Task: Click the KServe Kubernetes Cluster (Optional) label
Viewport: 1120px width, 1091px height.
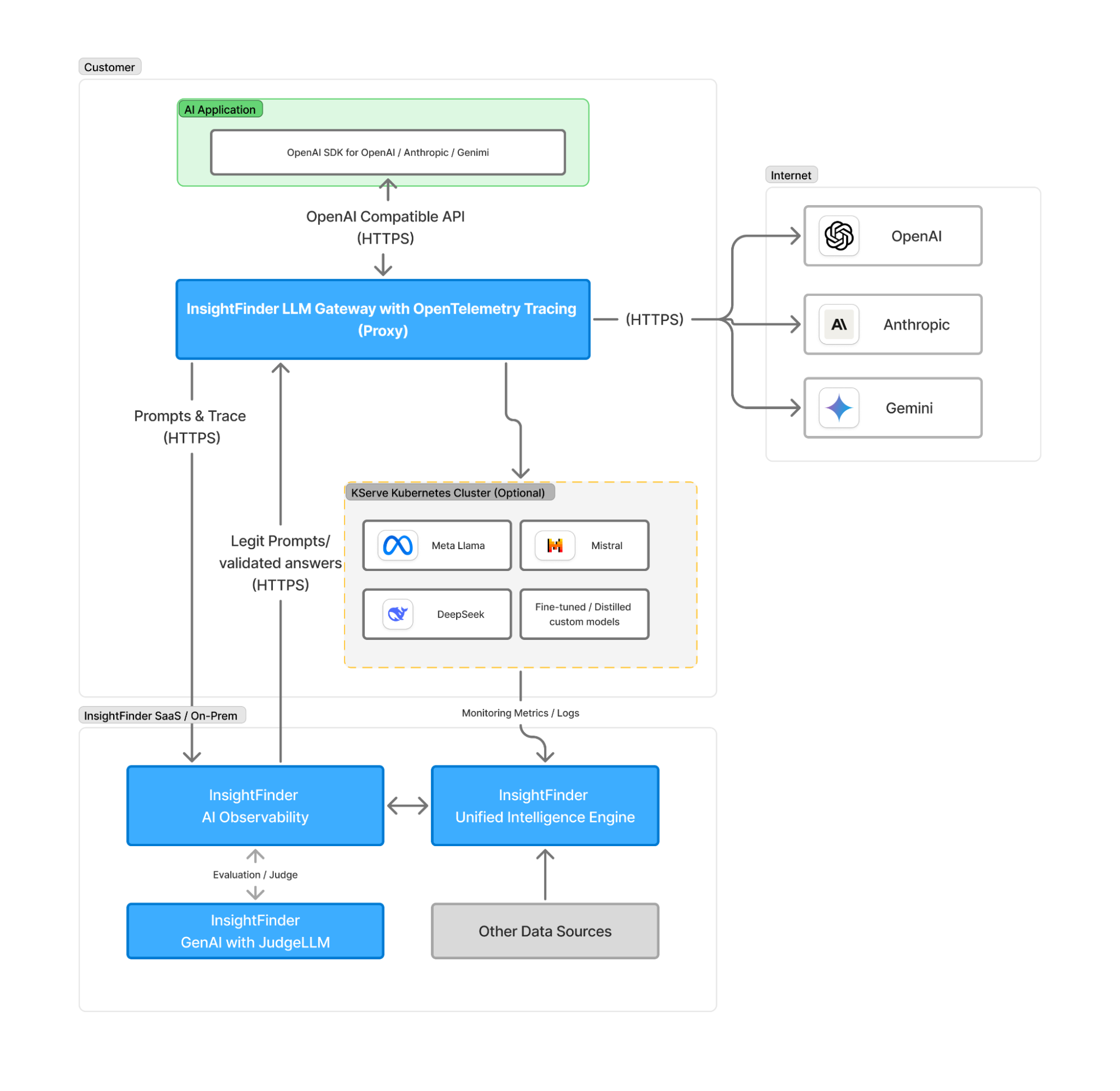Action: [x=449, y=493]
